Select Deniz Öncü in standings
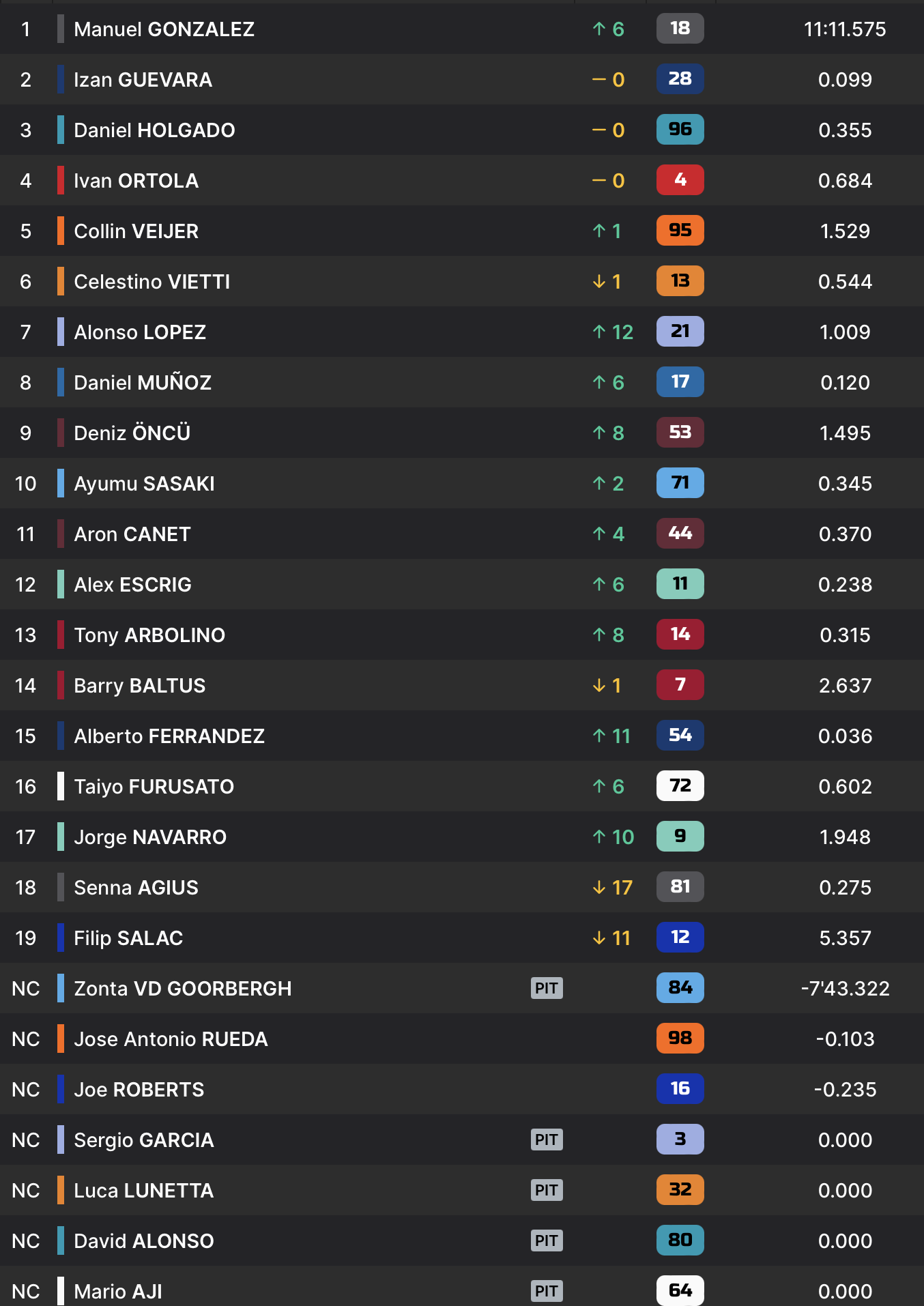Image resolution: width=924 pixels, height=1306 pixels. tap(132, 433)
